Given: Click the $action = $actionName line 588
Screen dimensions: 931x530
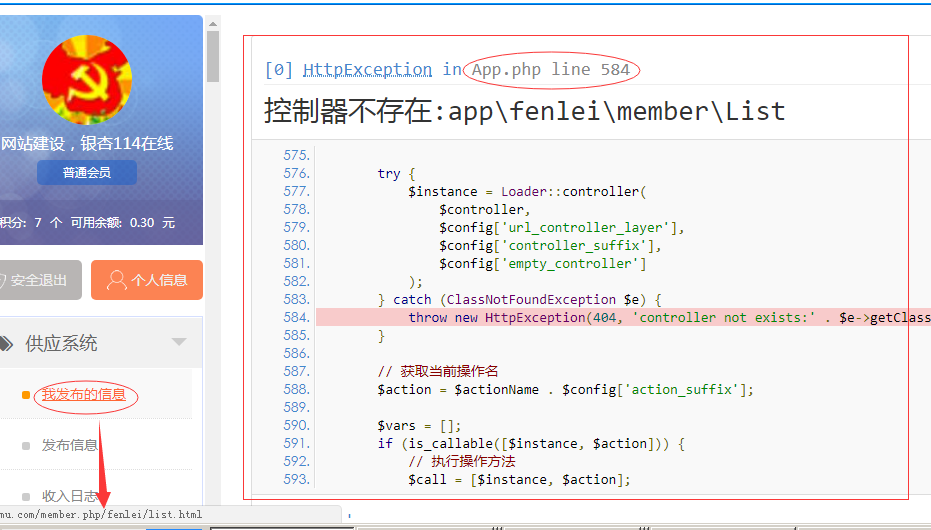Looking at the screenshot, I should pyautogui.click(x=566, y=390).
